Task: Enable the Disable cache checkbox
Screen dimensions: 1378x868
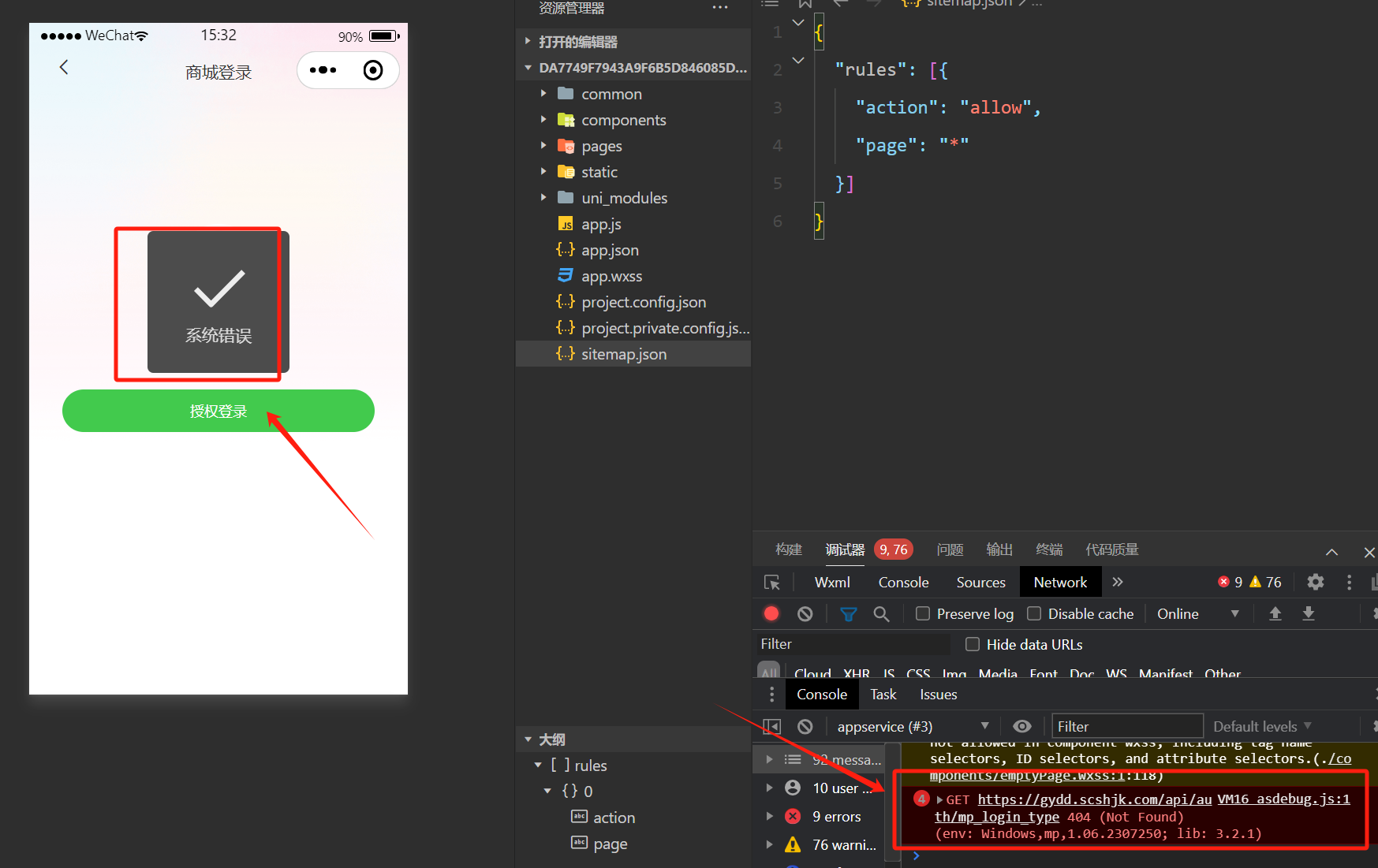Action: [x=1033, y=613]
